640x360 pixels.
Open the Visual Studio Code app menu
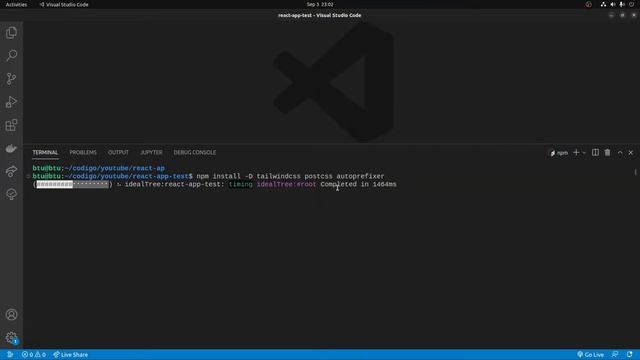(64, 4)
